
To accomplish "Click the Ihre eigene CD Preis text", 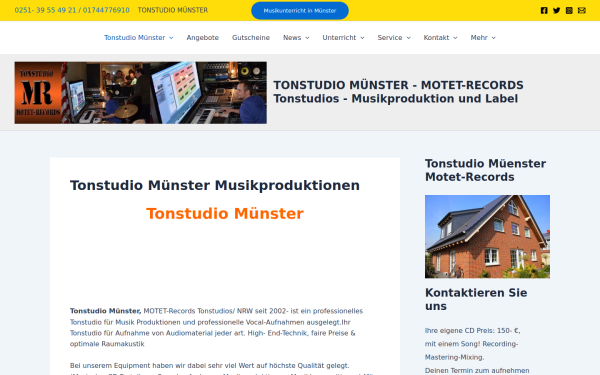I will pos(472,331).
